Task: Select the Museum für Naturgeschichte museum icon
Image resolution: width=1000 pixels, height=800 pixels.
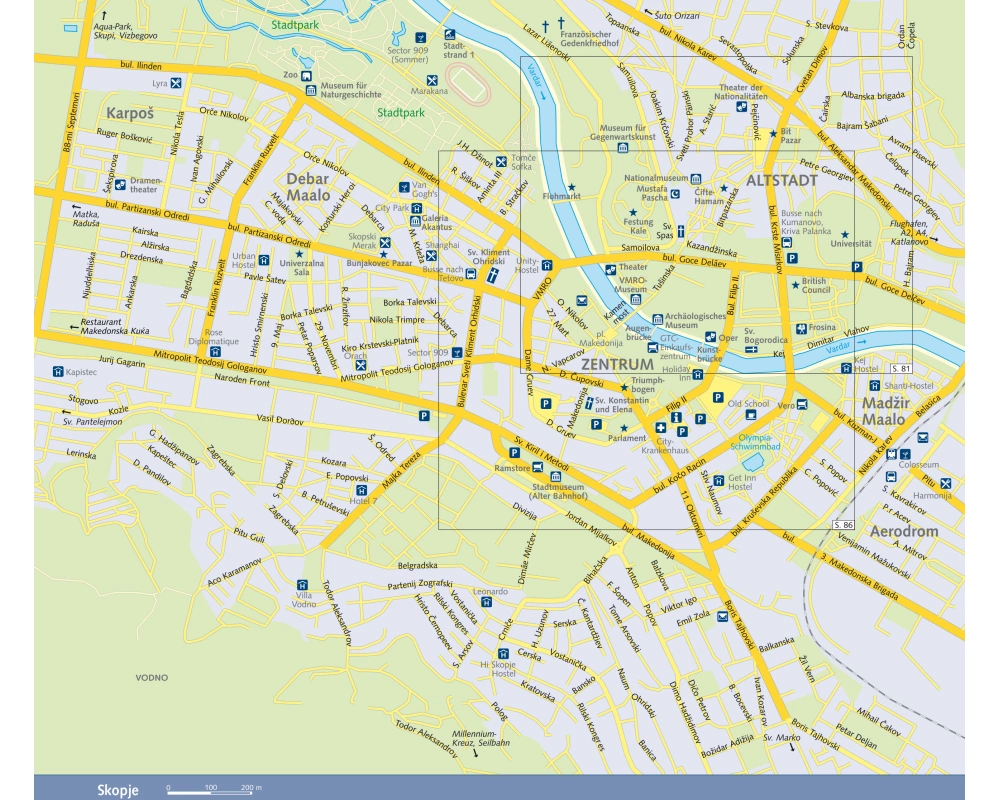Action: 311,91
